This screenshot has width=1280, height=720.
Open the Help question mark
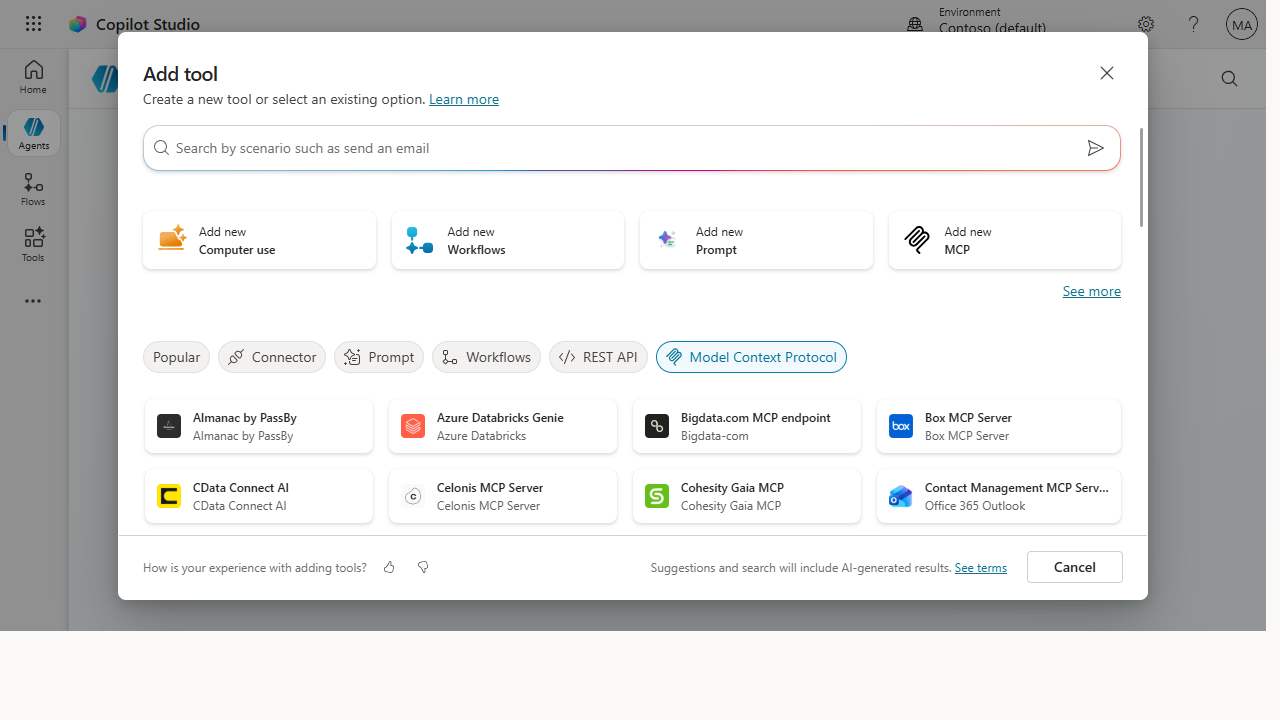1193,24
